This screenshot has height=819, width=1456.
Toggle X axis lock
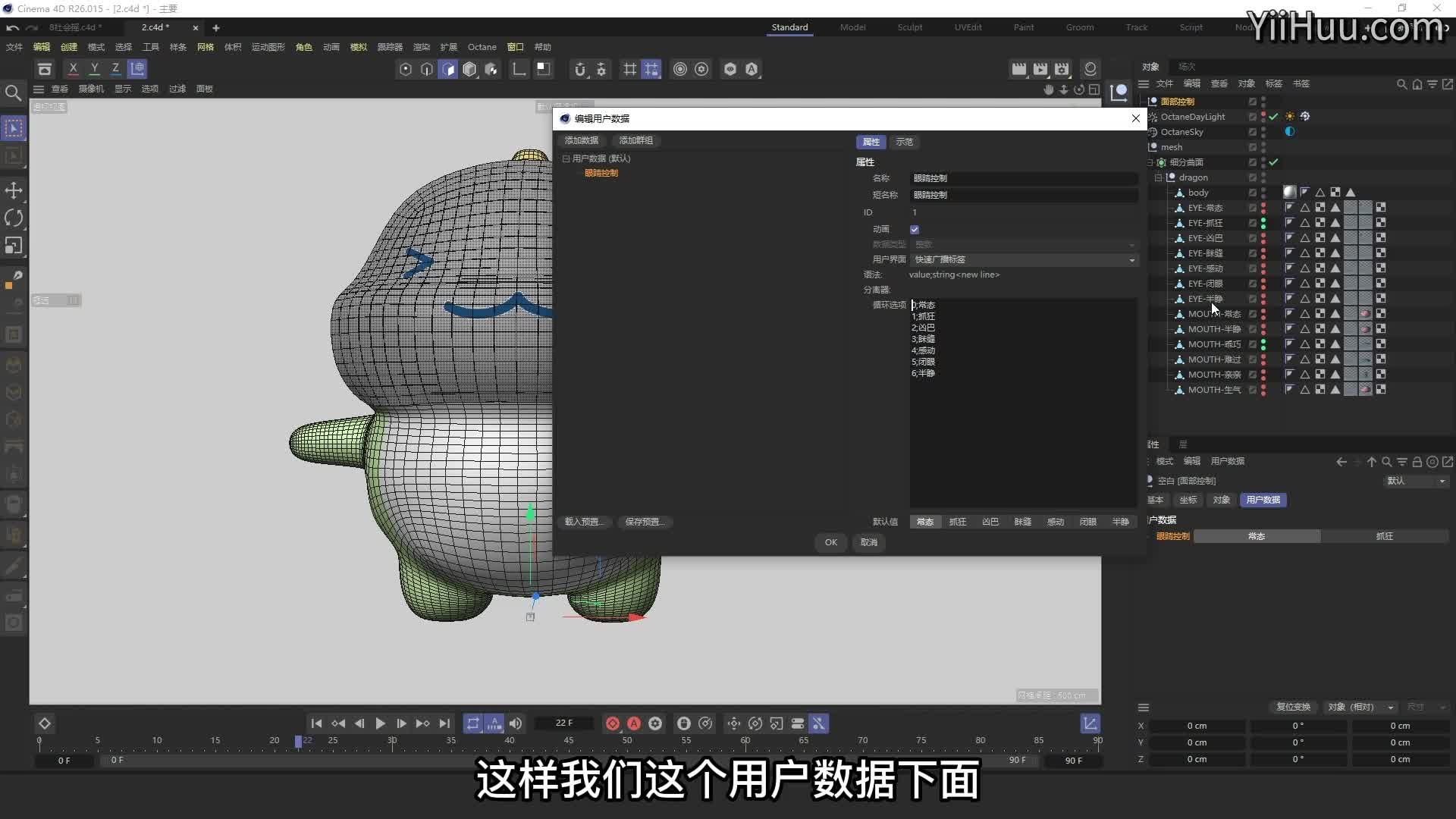point(73,69)
